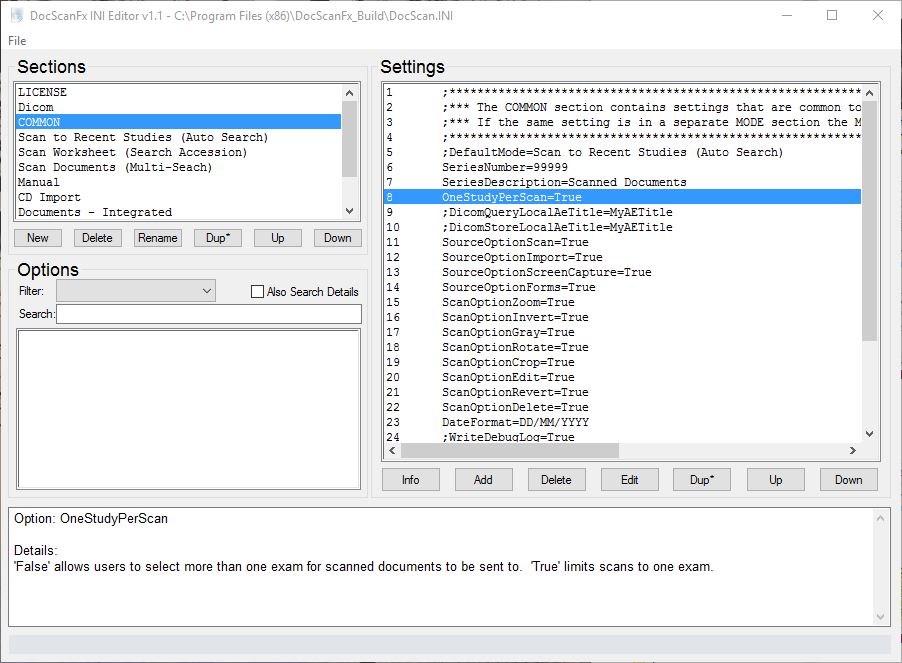This screenshot has width=902, height=663.
Task: Select ;DicomQueryLocalAeTitle=MyAETitle line
Action: [622, 212]
